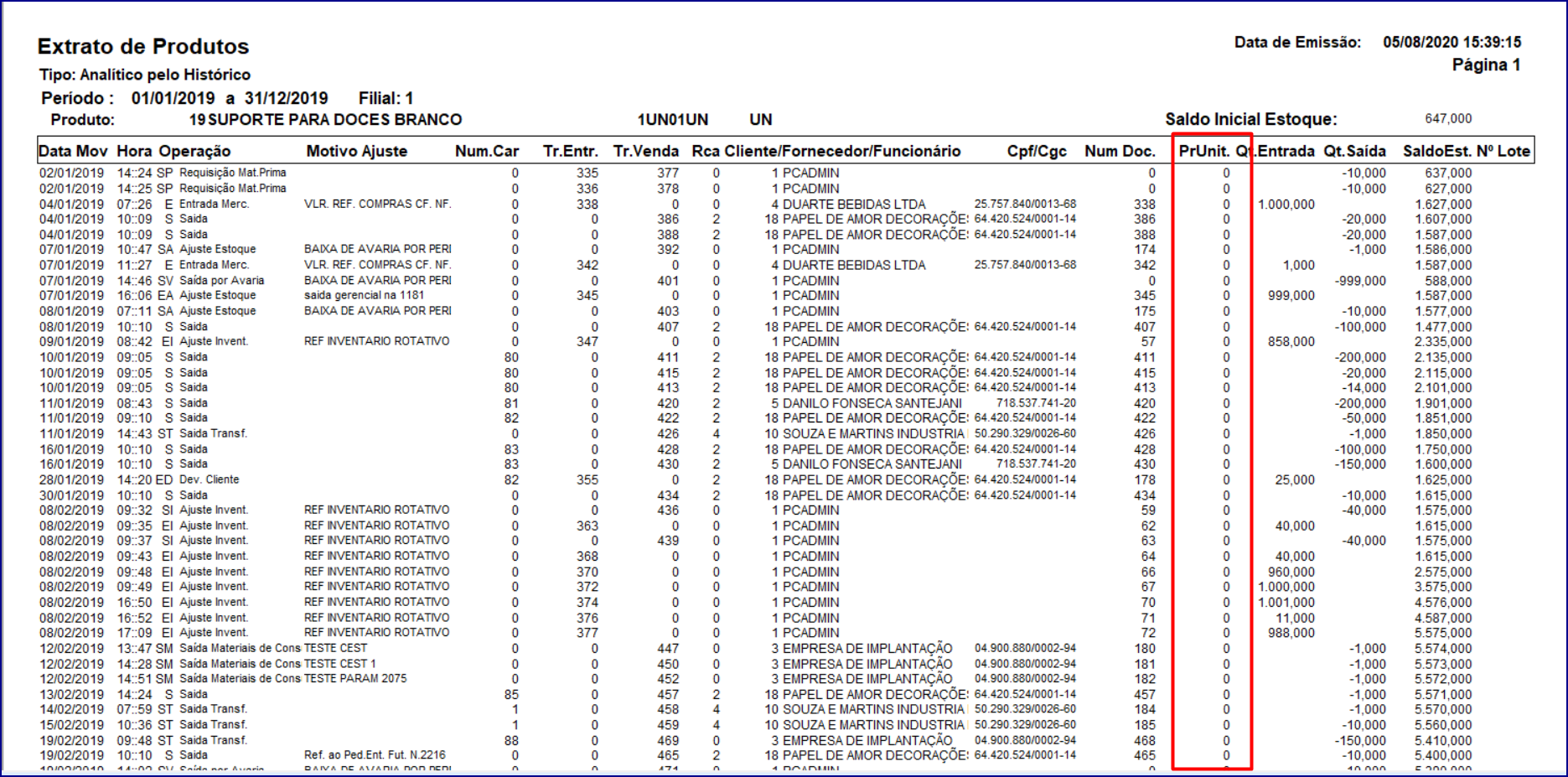1568x777 pixels.
Task: Click the "Hora" column header
Action: click(x=134, y=151)
